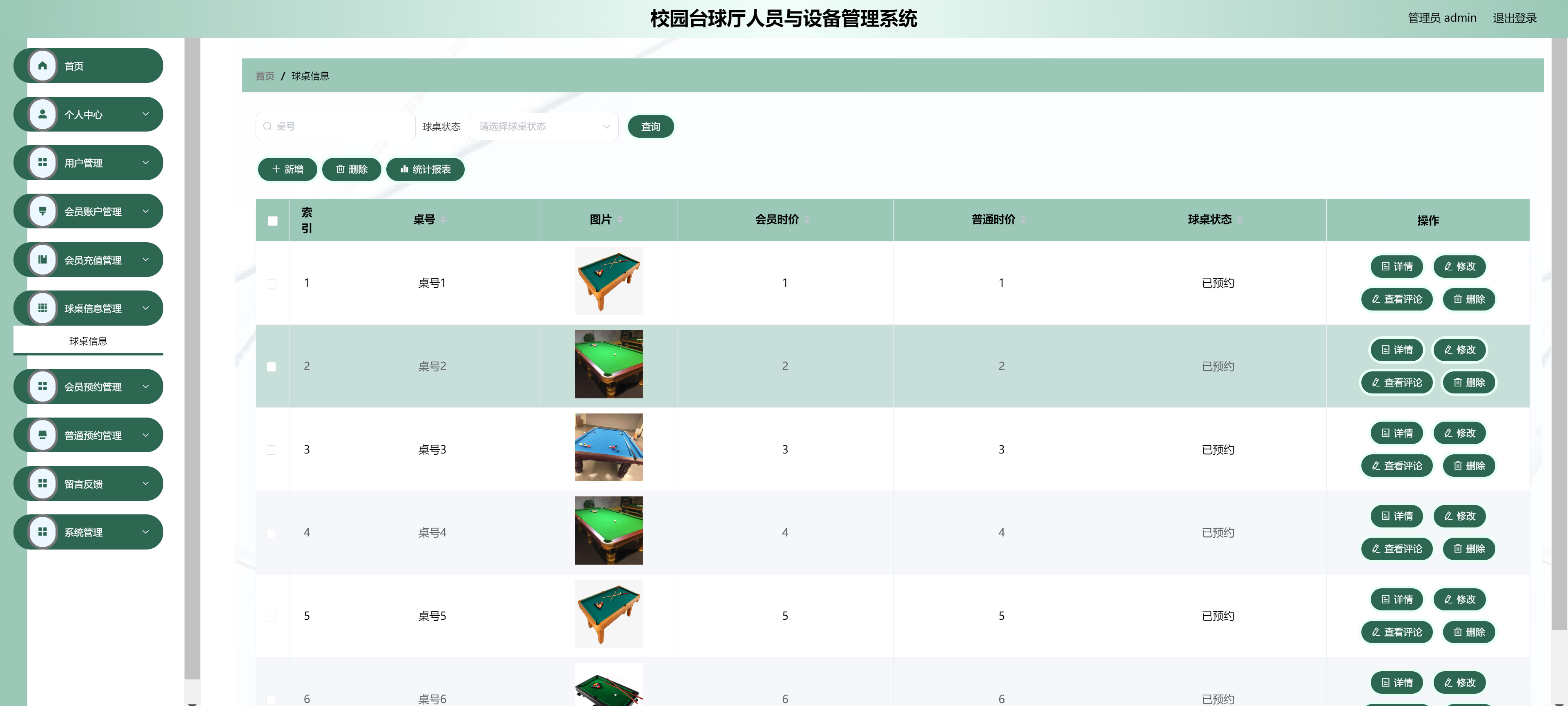Check the row checkbox for 桌号2
Image resolution: width=1568 pixels, height=706 pixels.
pos(272,367)
